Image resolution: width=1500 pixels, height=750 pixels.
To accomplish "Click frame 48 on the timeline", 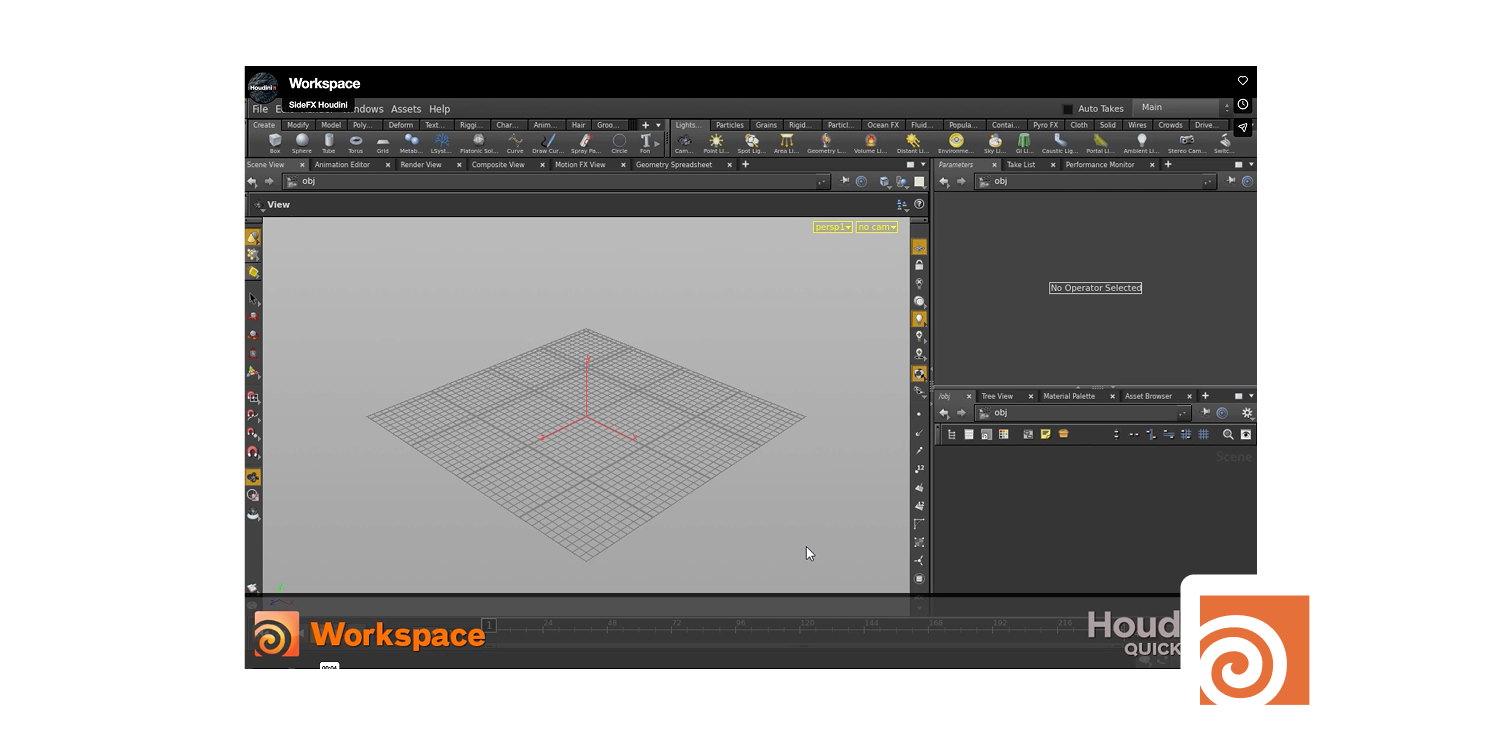I will click(x=612, y=623).
